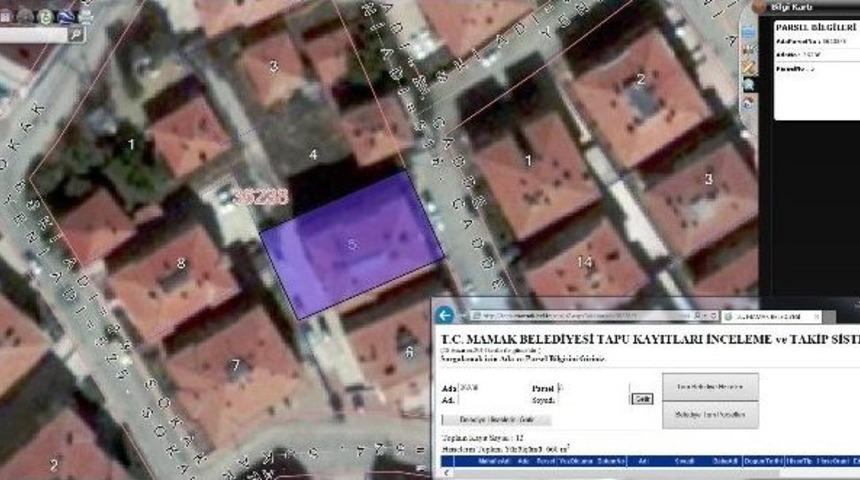Image resolution: width=860 pixels, height=480 pixels.
Task: Click parcel 8 on the map
Action: pyautogui.click(x=181, y=264)
